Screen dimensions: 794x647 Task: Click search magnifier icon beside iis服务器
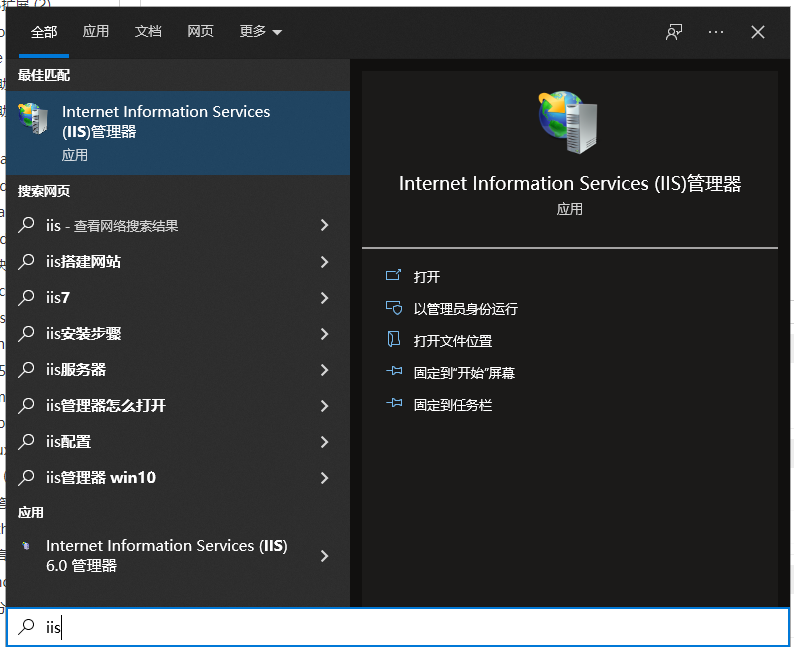26,369
